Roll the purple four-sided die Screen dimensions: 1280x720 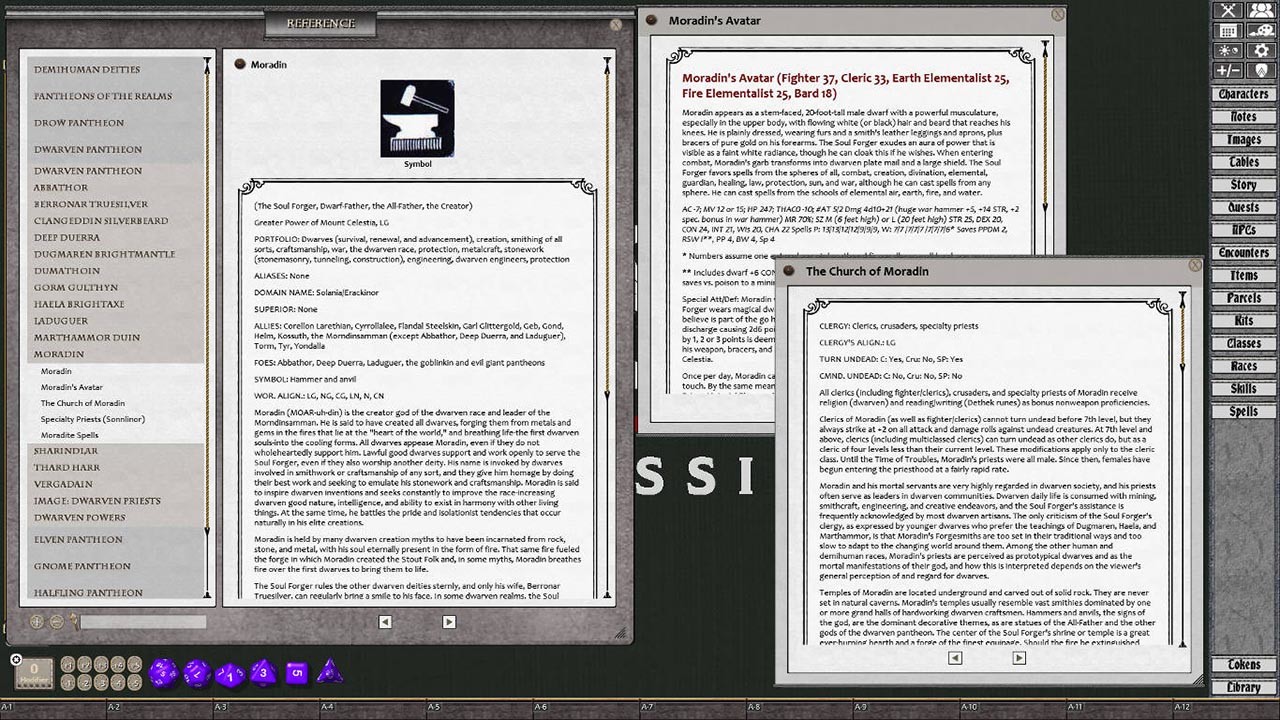tap(330, 671)
